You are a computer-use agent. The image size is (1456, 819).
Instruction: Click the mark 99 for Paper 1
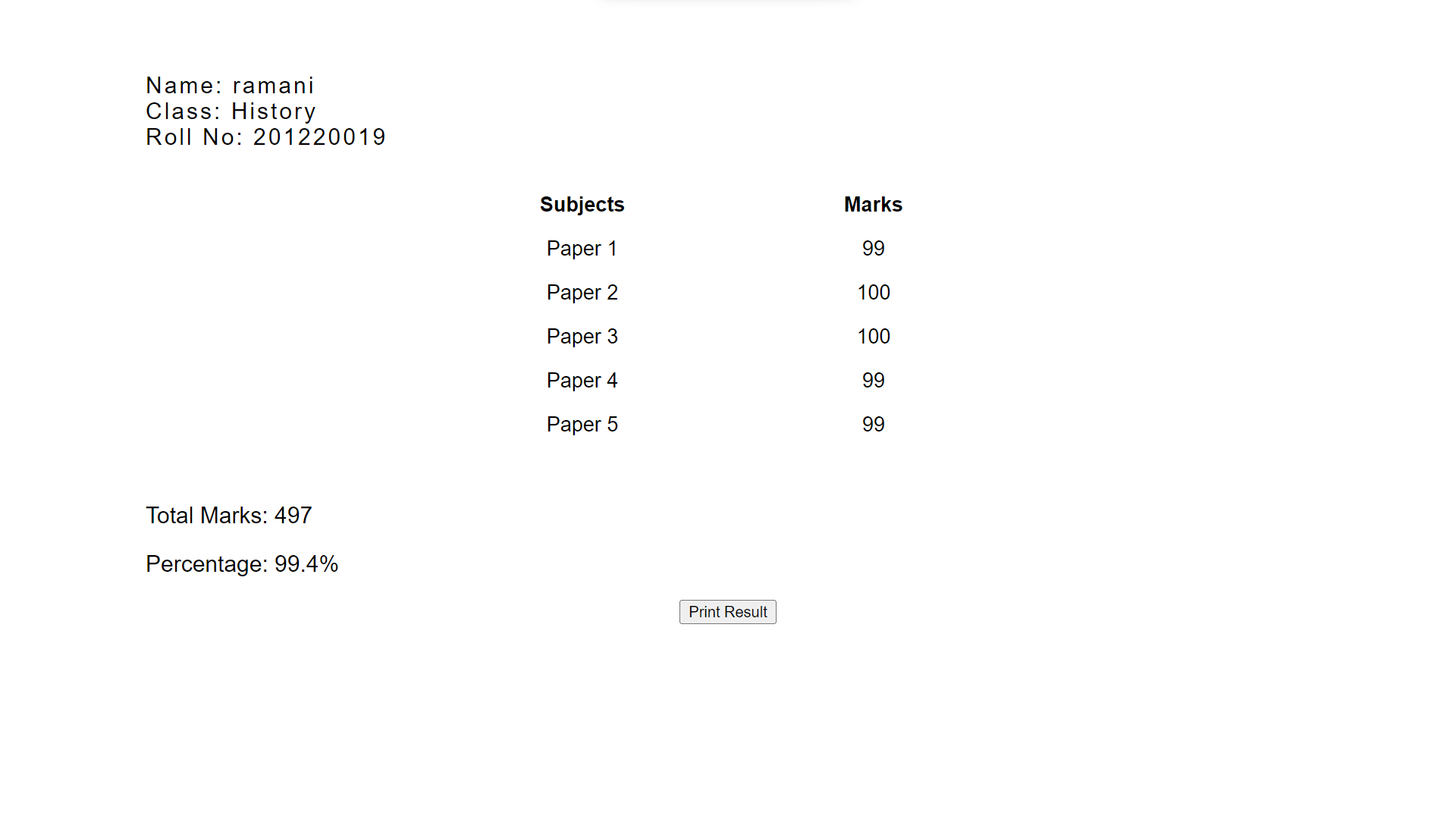coord(873,248)
